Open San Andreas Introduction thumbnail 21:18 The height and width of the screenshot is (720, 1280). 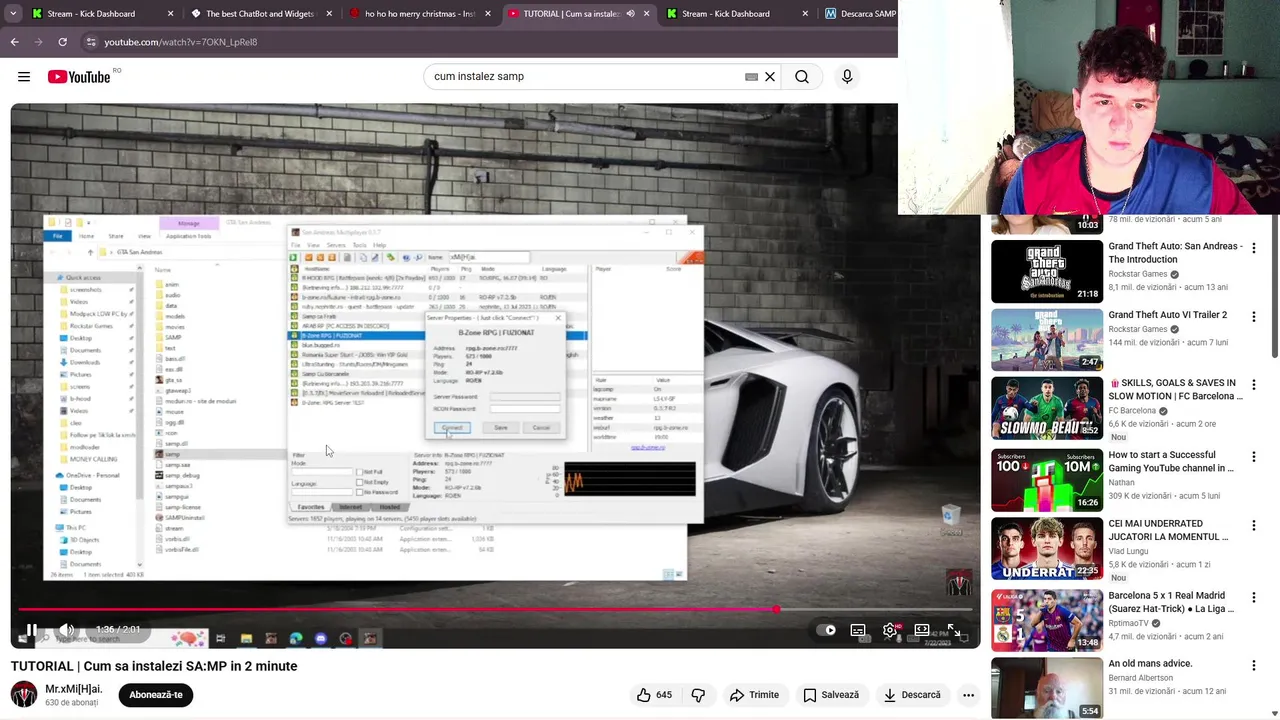[1047, 272]
